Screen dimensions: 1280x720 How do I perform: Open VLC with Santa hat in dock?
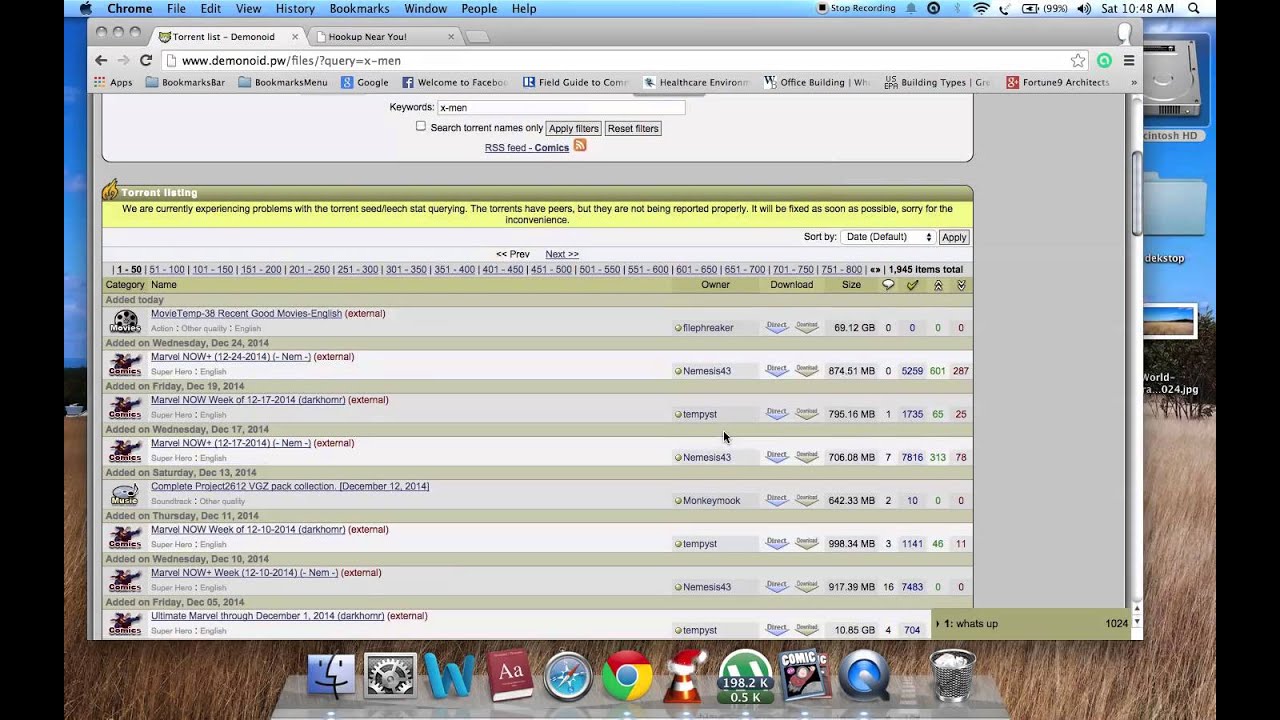pyautogui.click(x=686, y=677)
